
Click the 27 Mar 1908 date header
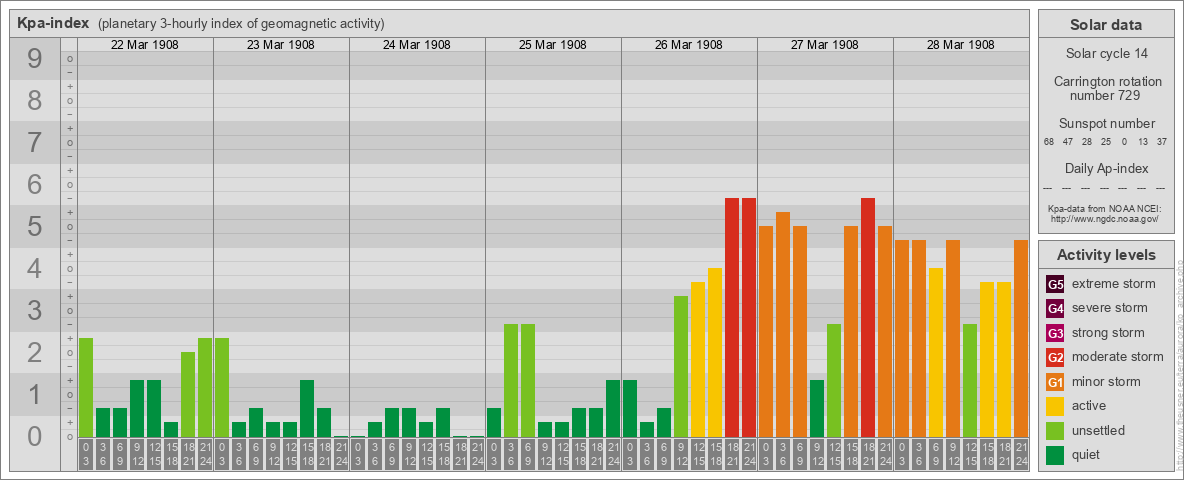(x=825, y=45)
